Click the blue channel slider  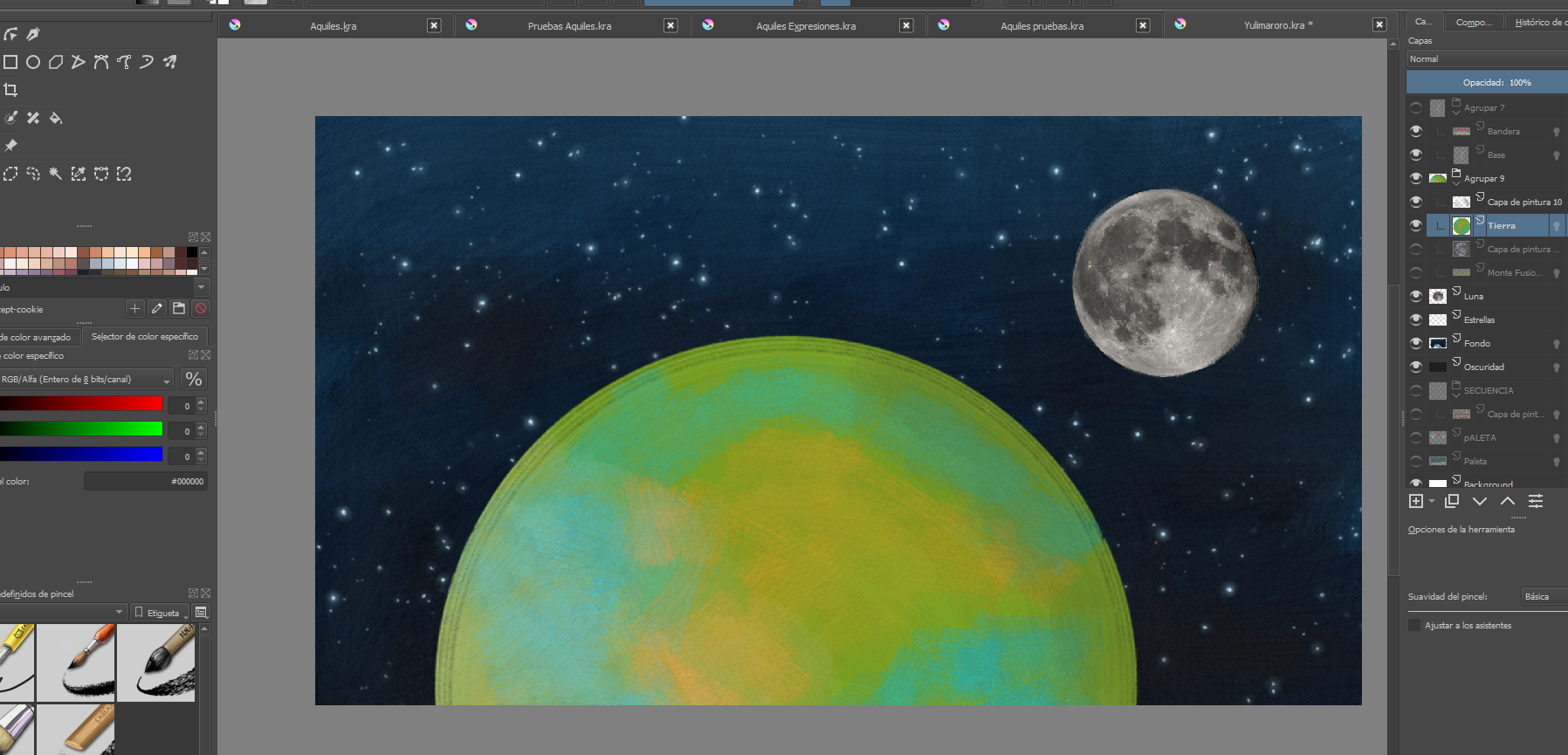pos(81,454)
